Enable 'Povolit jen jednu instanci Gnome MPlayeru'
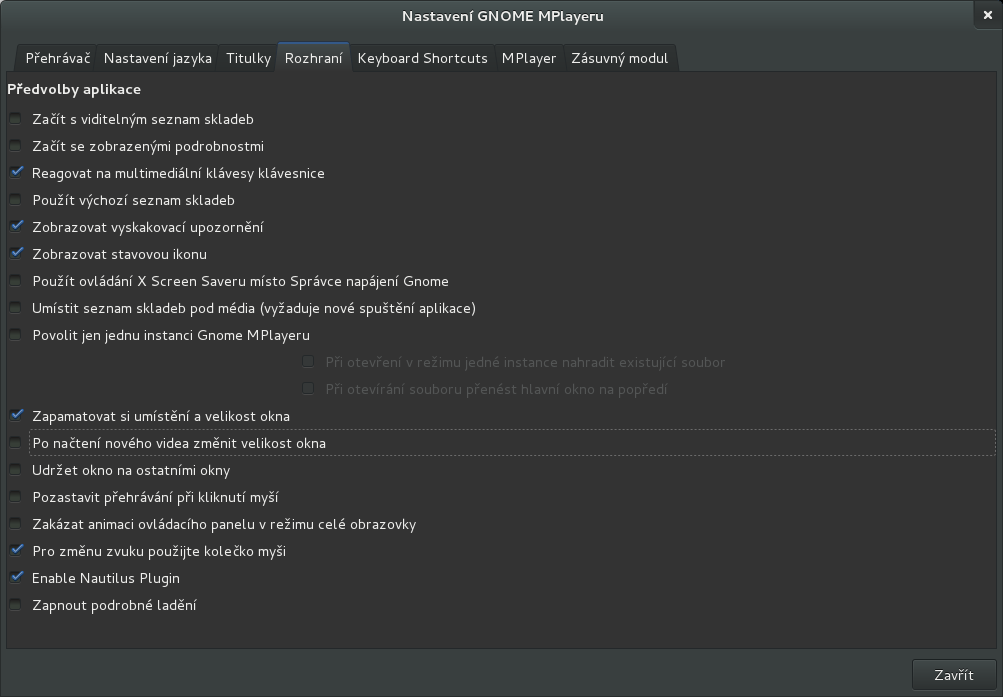Image resolution: width=1003 pixels, height=697 pixels. [15, 335]
